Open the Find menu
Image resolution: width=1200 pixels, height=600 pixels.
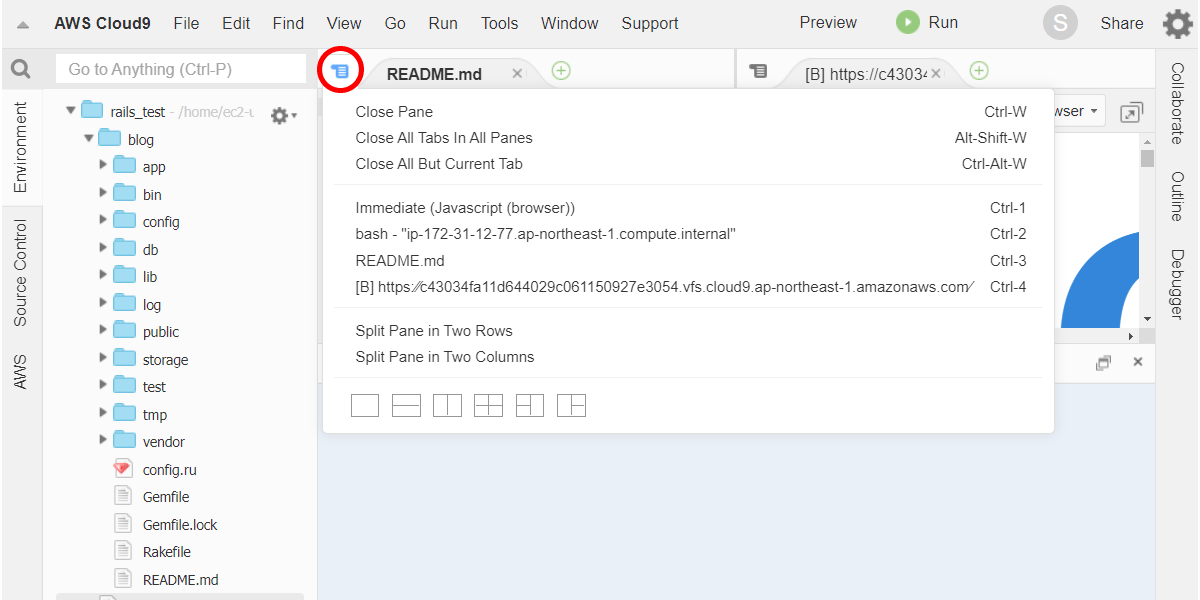point(288,23)
